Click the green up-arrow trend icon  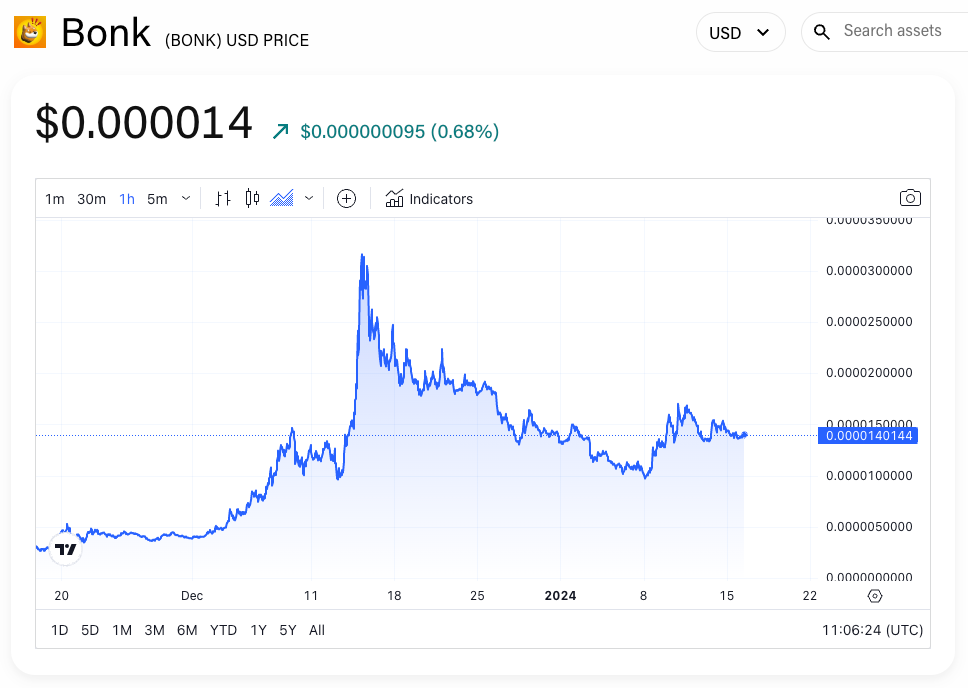tap(281, 131)
